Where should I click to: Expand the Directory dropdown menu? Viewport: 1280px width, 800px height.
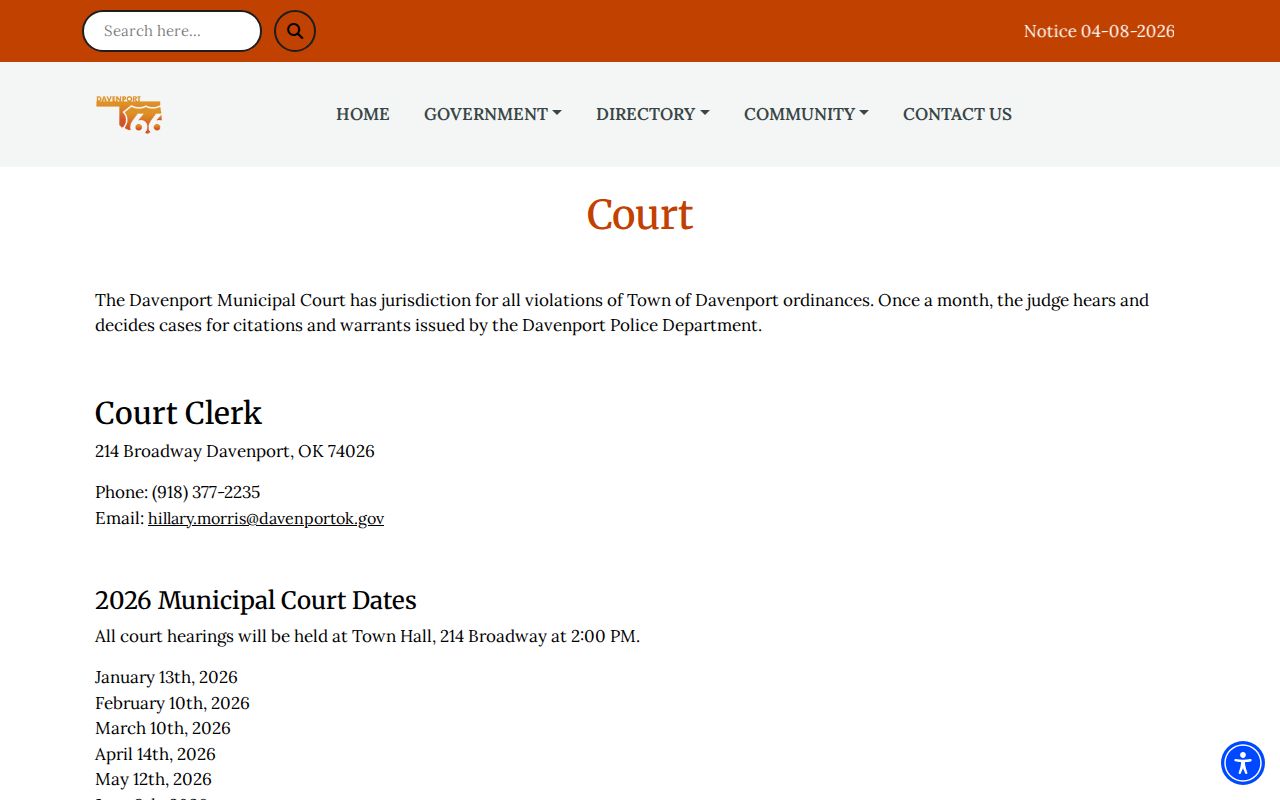pos(653,114)
